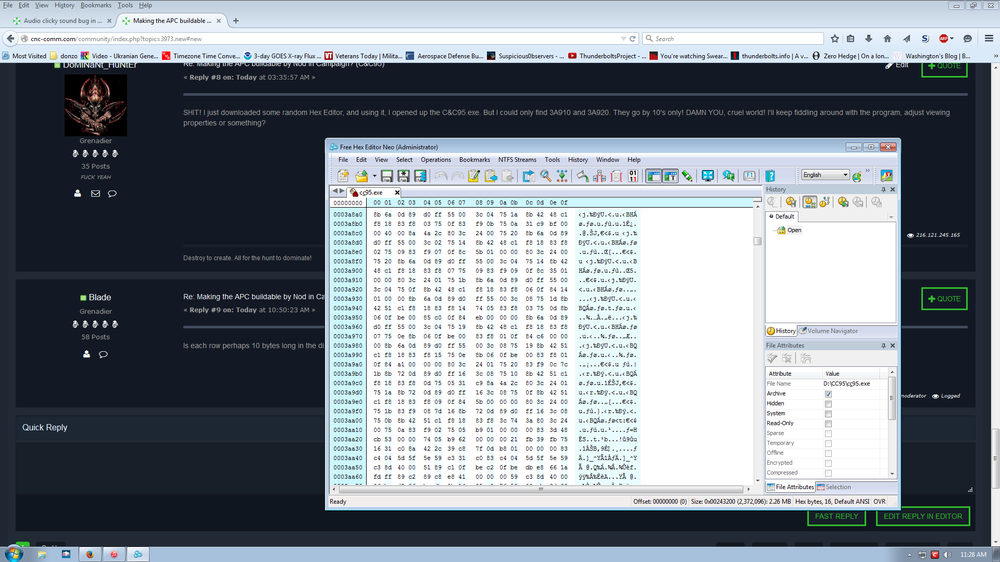Screen dimensions: 1000x562
Task: Toggle the Hidden attribute checkbox
Action: [x=828, y=404]
